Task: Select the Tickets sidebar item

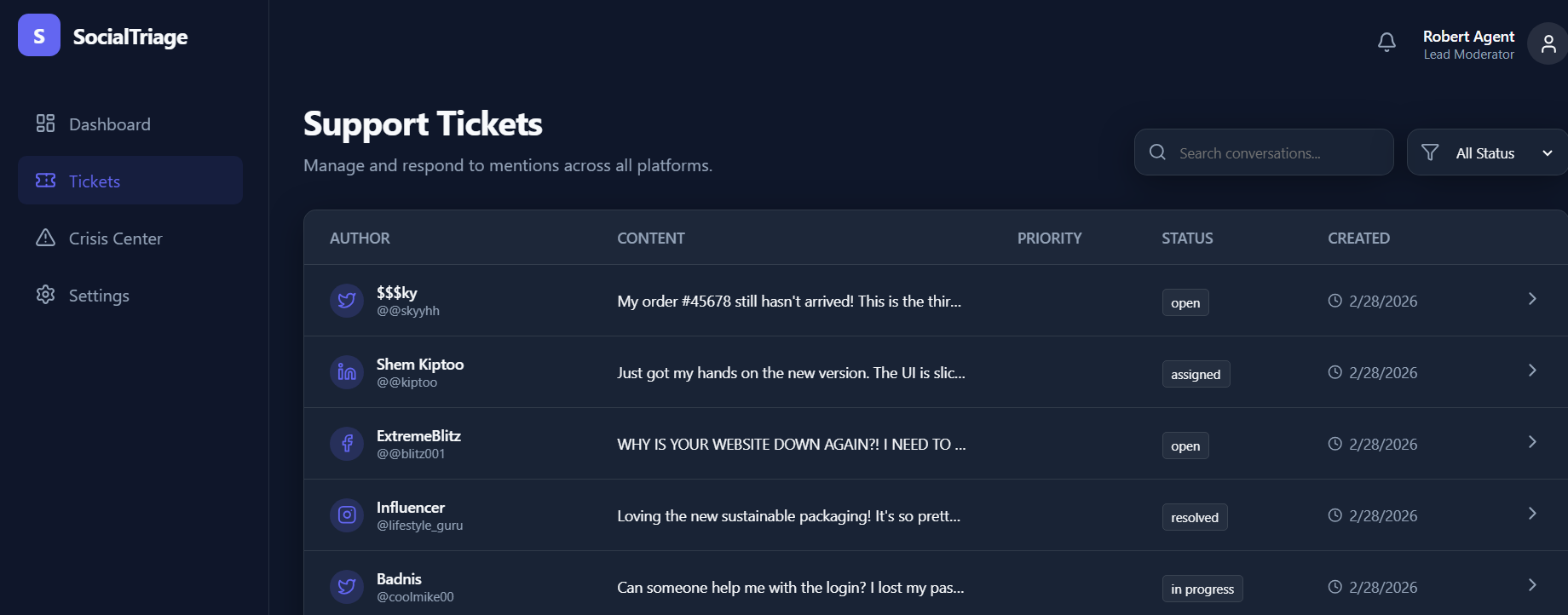Action: 95,181
